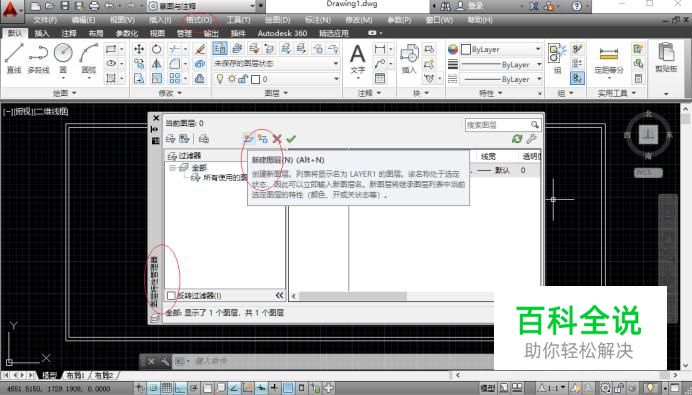Toggle grid display in status bar
The height and width of the screenshot is (395, 692).
(167, 388)
